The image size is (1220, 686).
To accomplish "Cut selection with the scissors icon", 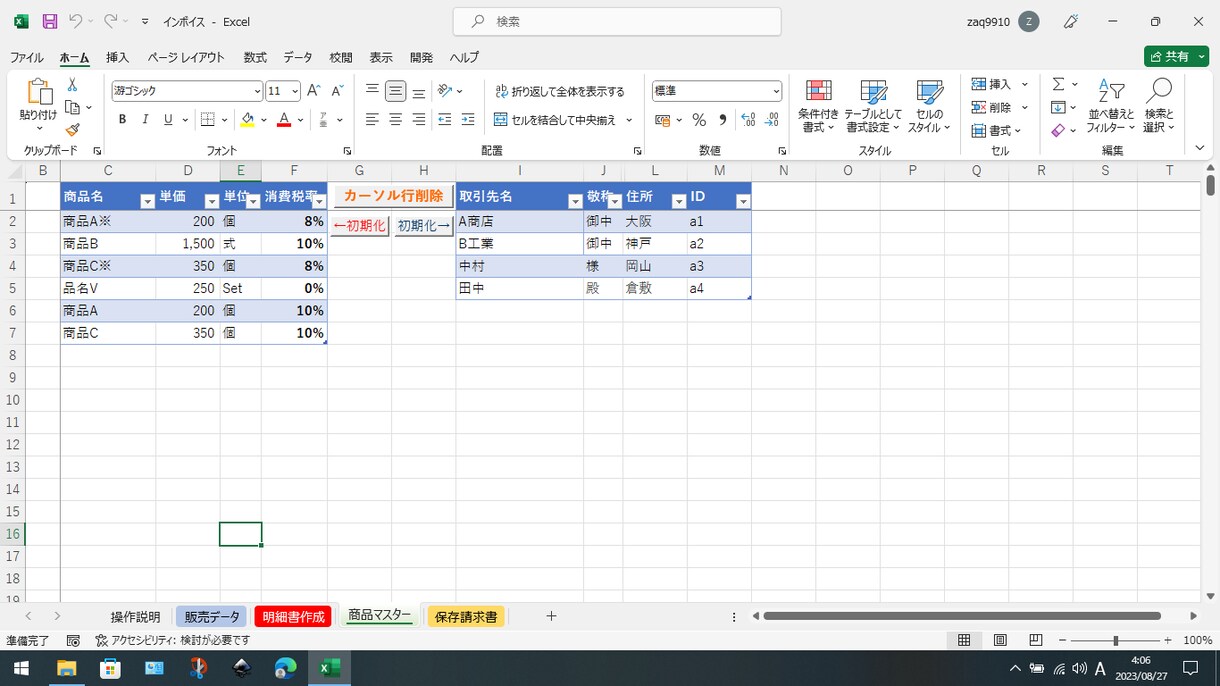I will pos(72,85).
